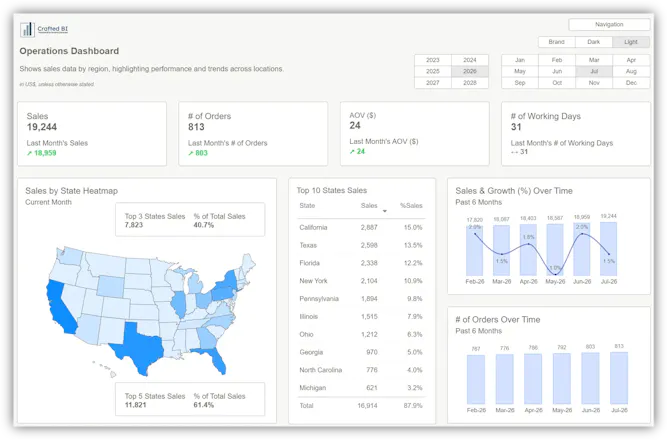Screen dimensions: 667x440
Task: Select the Texas table row
Action: pyautogui.click(x=361, y=246)
